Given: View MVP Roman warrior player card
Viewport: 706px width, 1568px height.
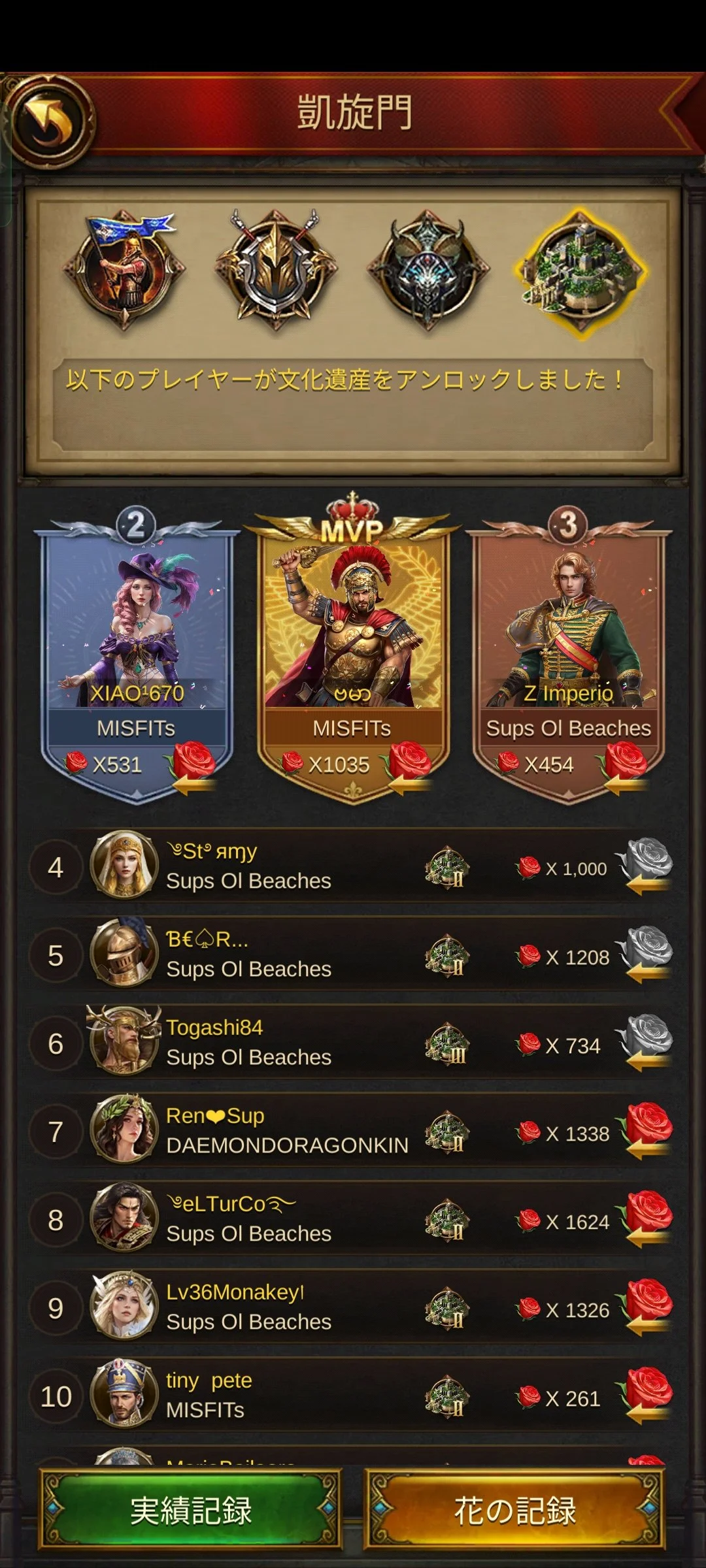Looking at the screenshot, I should point(352,647).
